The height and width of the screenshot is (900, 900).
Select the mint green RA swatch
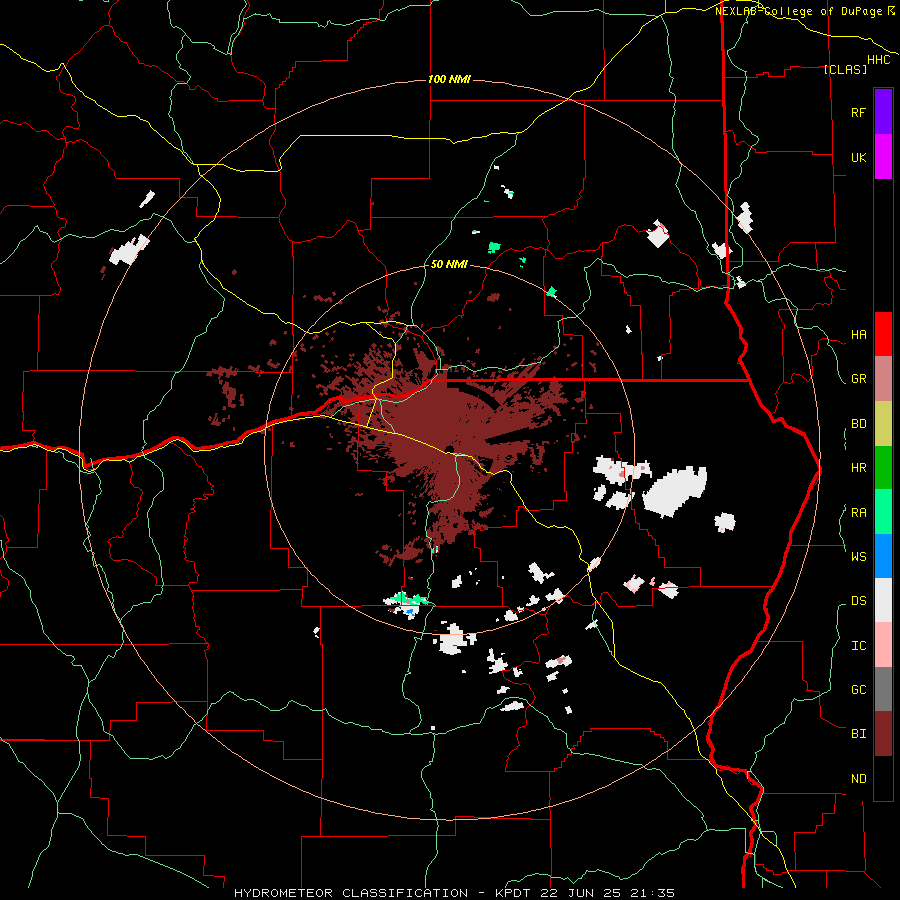[x=883, y=512]
